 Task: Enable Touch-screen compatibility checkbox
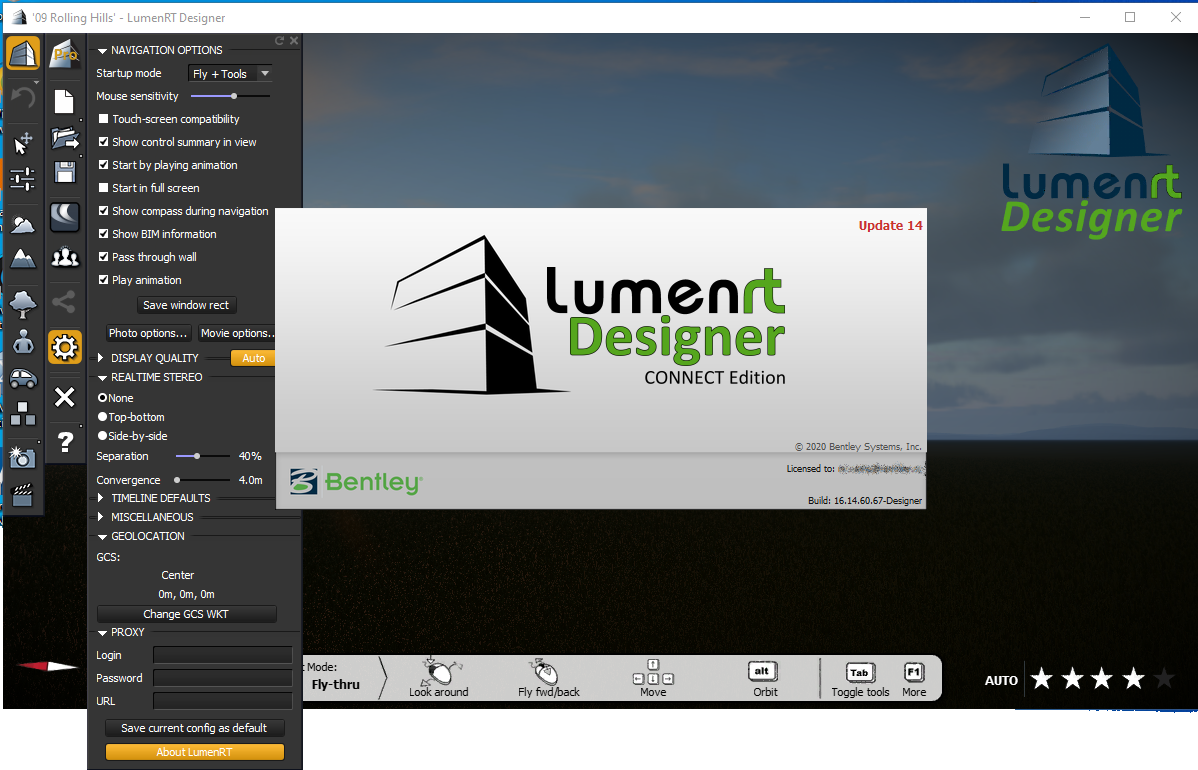(103, 119)
